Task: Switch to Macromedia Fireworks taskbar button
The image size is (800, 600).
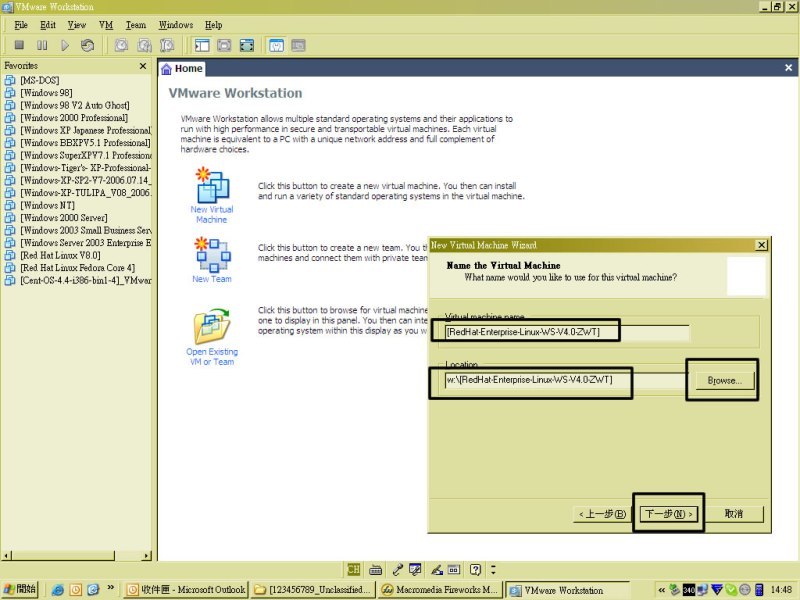Action: click(440, 589)
